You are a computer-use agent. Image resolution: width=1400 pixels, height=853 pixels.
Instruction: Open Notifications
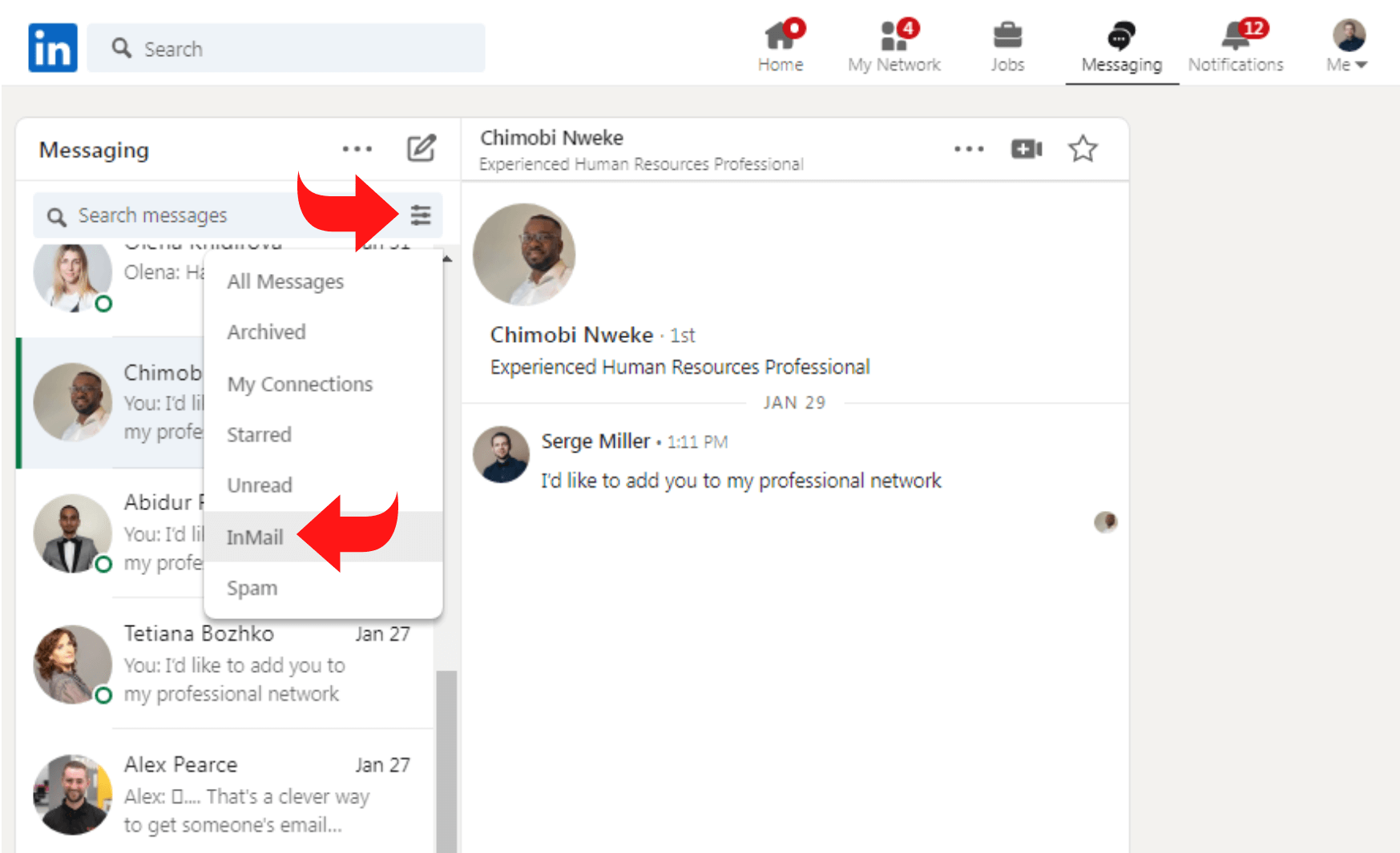tap(1234, 46)
